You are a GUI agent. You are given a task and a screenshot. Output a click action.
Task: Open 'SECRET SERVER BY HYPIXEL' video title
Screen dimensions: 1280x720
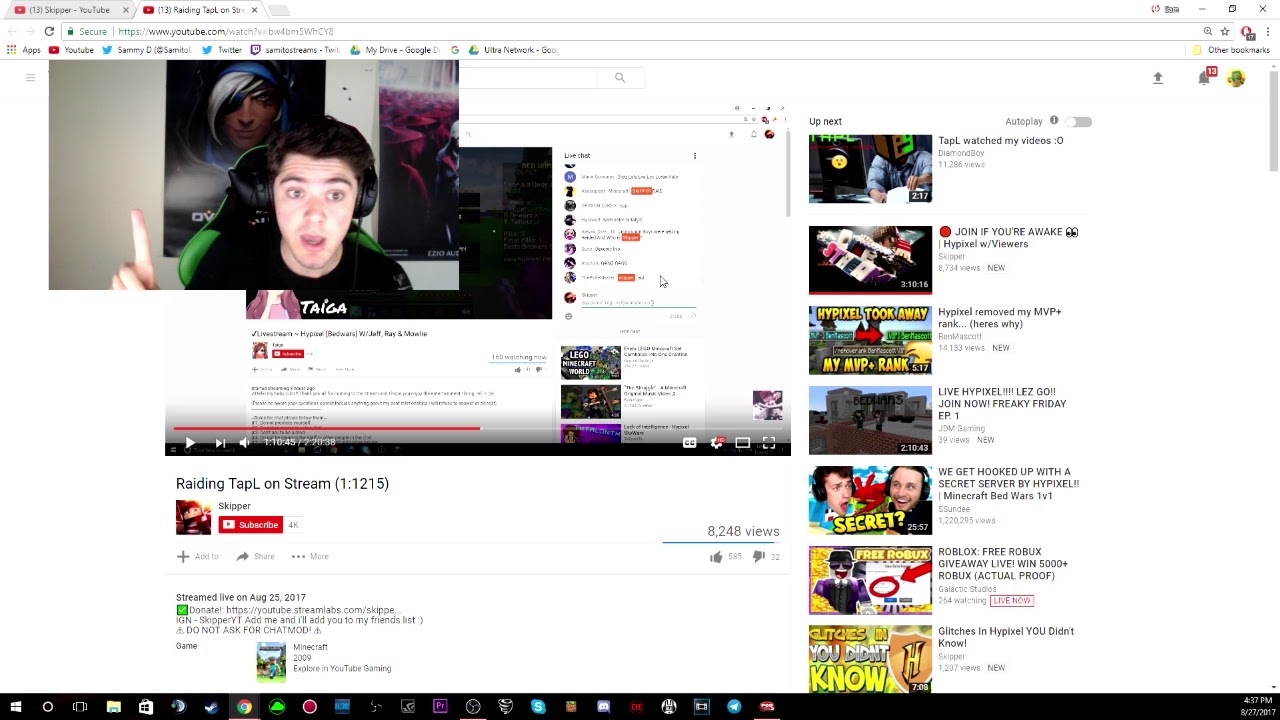point(1008,484)
